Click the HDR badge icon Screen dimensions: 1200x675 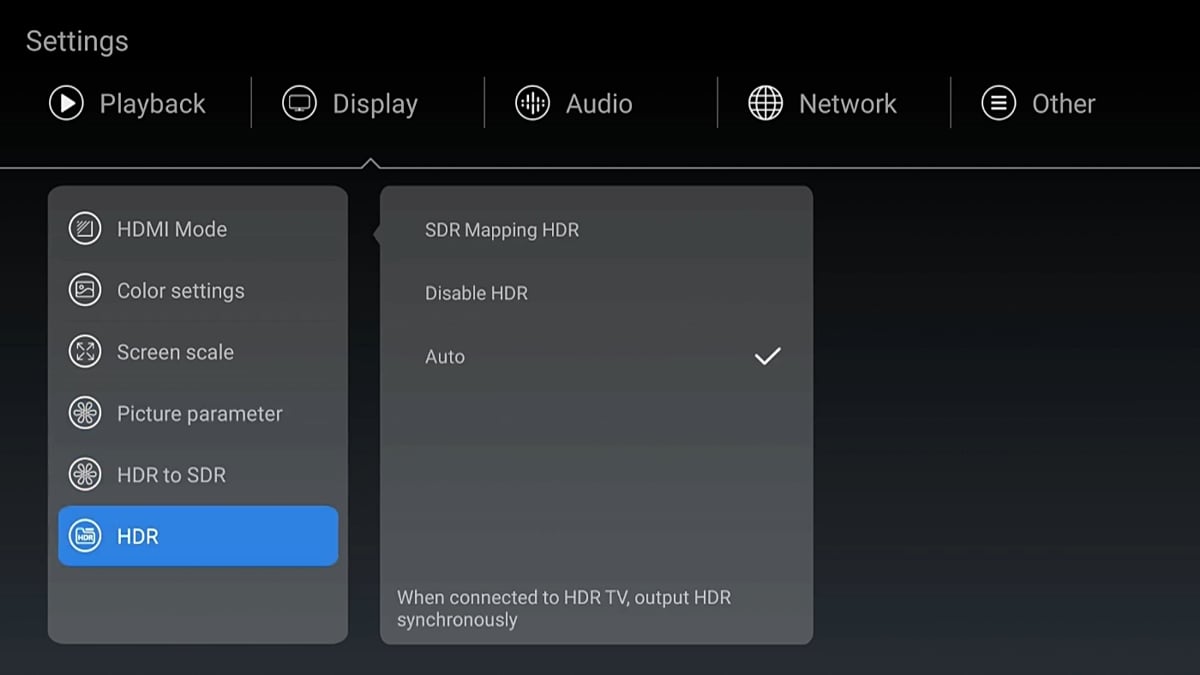(x=85, y=536)
